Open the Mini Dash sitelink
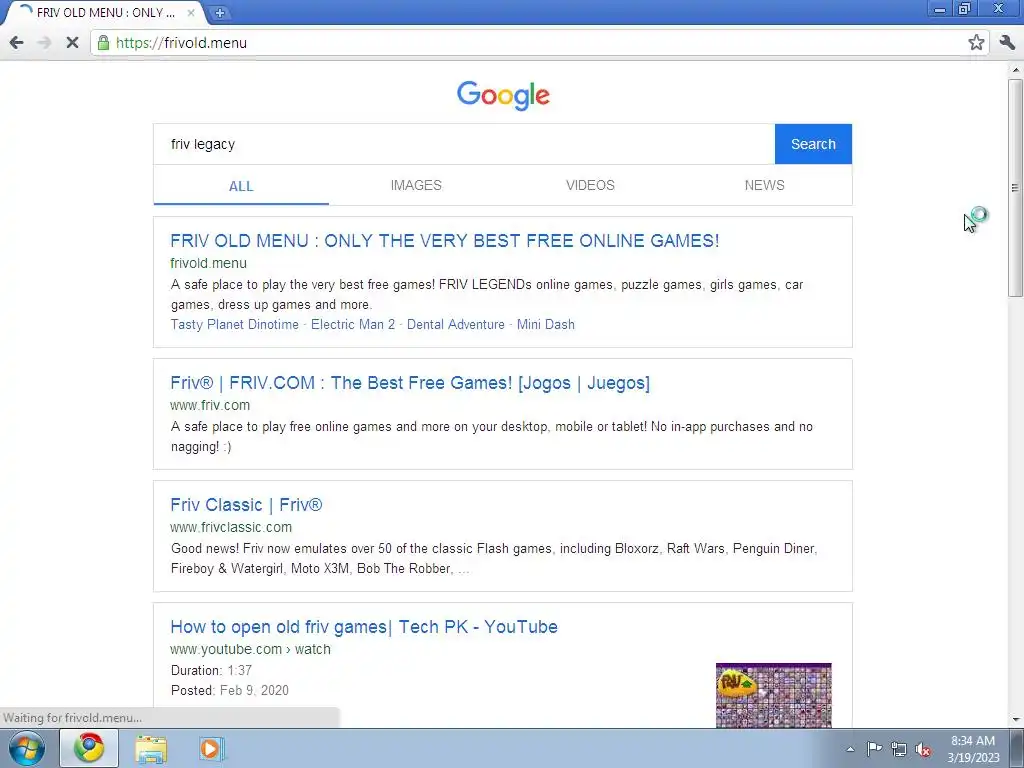The image size is (1024, 768). 546,325
